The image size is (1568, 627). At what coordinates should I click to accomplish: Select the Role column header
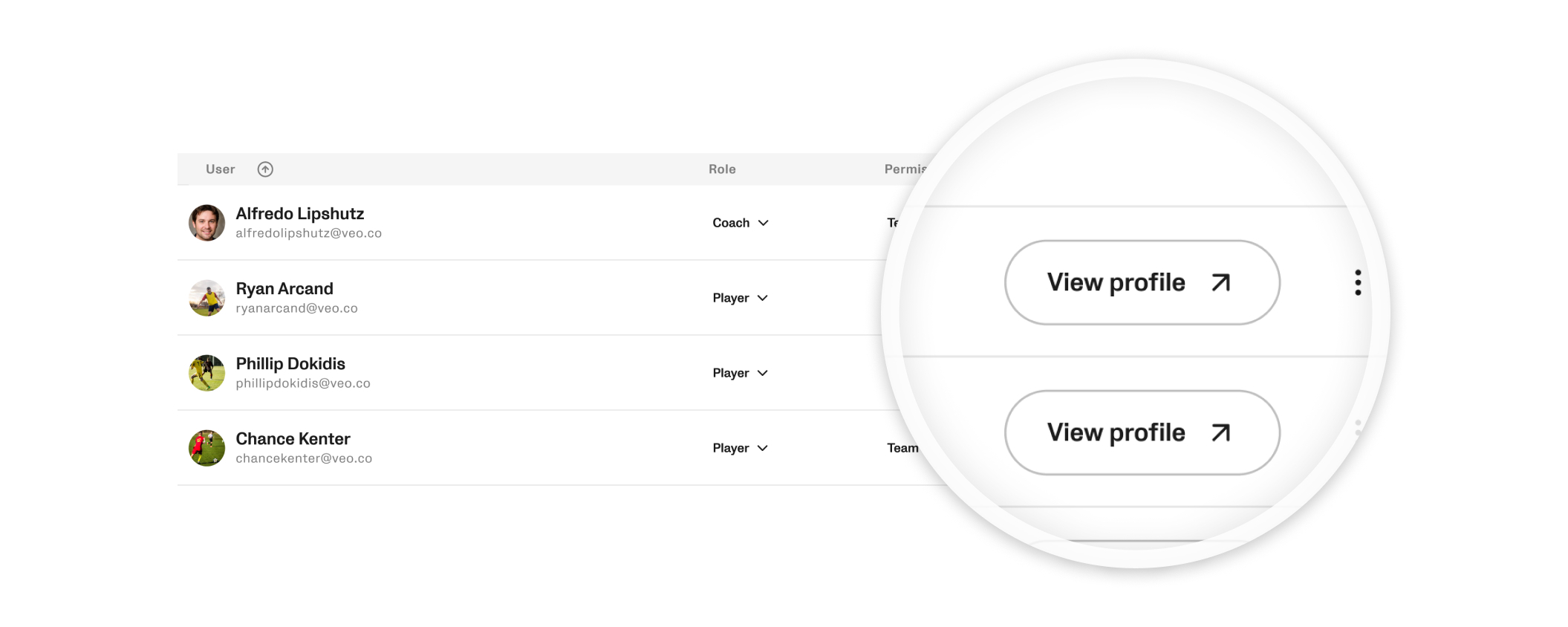[722, 169]
